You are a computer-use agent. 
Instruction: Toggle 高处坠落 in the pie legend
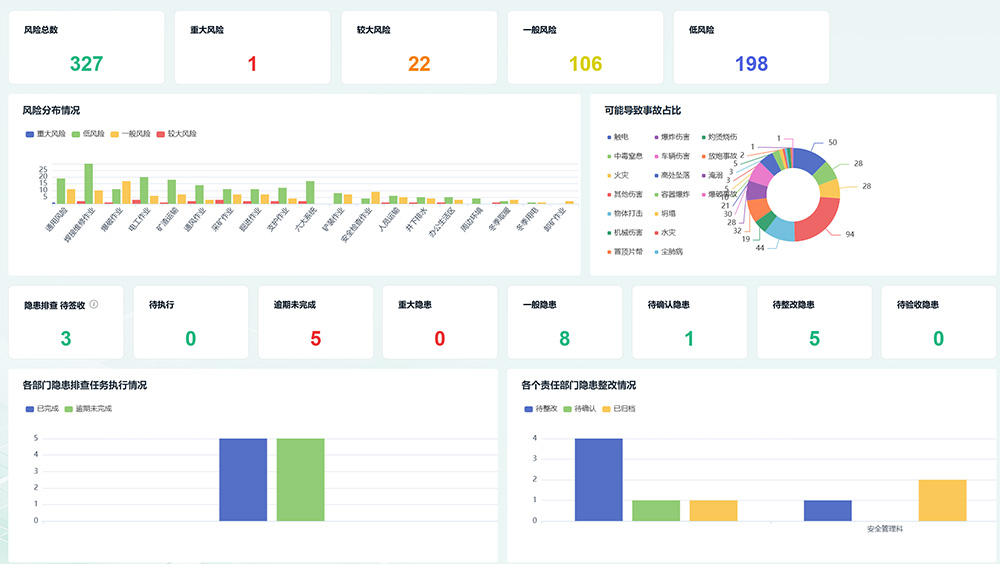[x=672, y=175]
